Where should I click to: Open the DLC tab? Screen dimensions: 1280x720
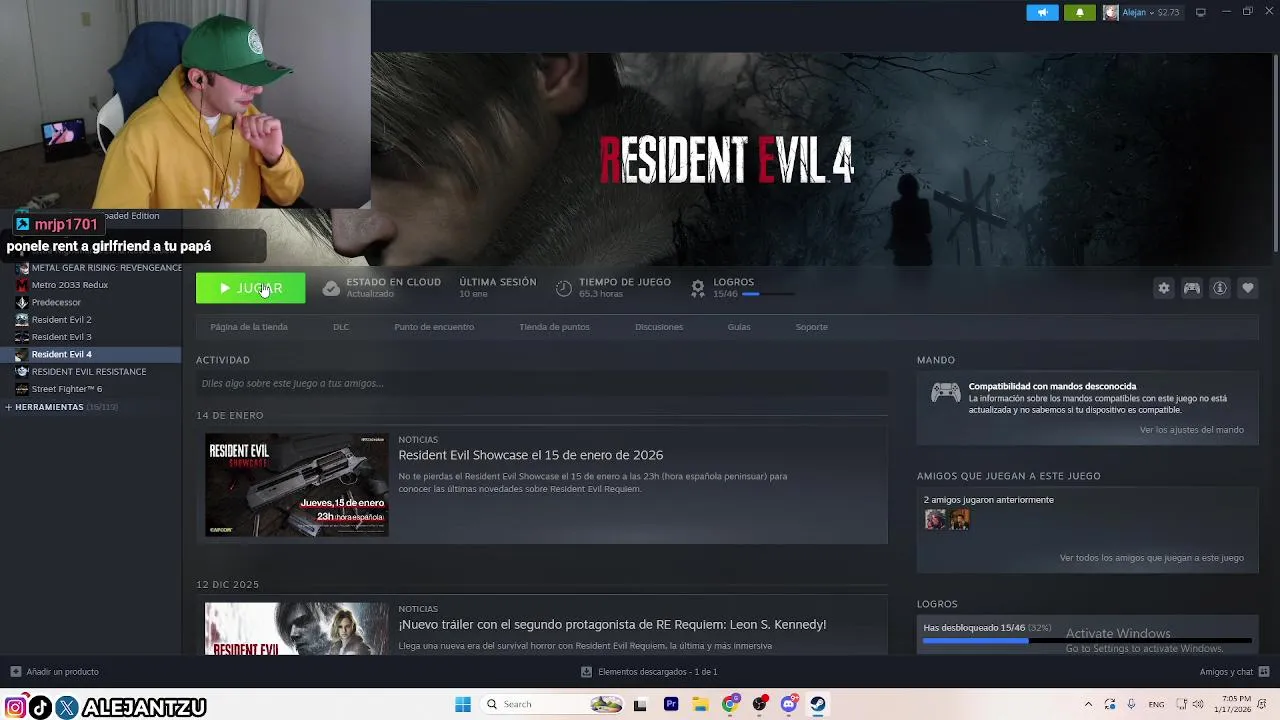[341, 327]
